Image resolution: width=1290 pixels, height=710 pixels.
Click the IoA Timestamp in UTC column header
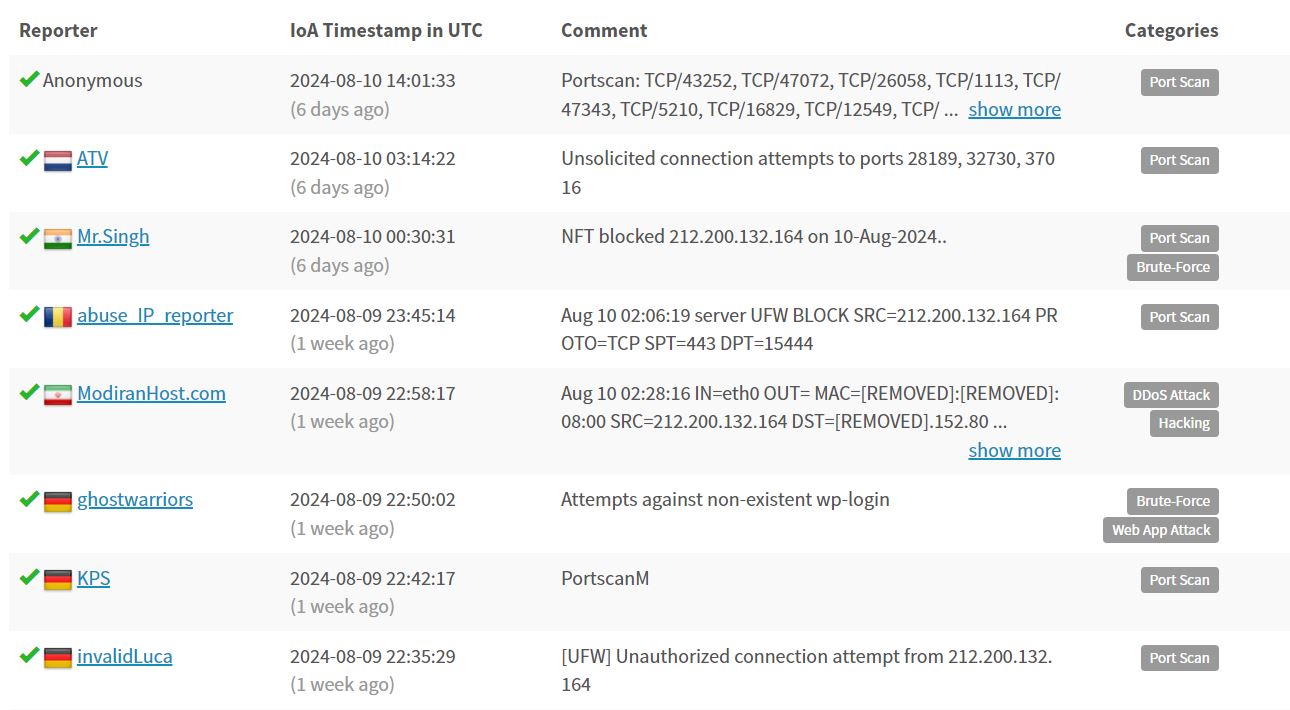386,30
